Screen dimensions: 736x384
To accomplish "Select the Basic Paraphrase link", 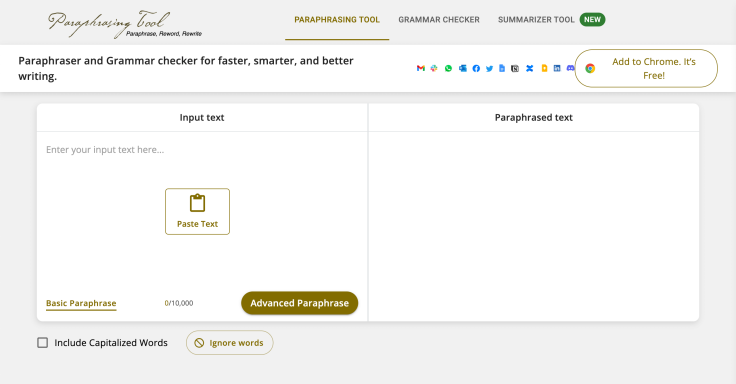I will coord(81,303).
